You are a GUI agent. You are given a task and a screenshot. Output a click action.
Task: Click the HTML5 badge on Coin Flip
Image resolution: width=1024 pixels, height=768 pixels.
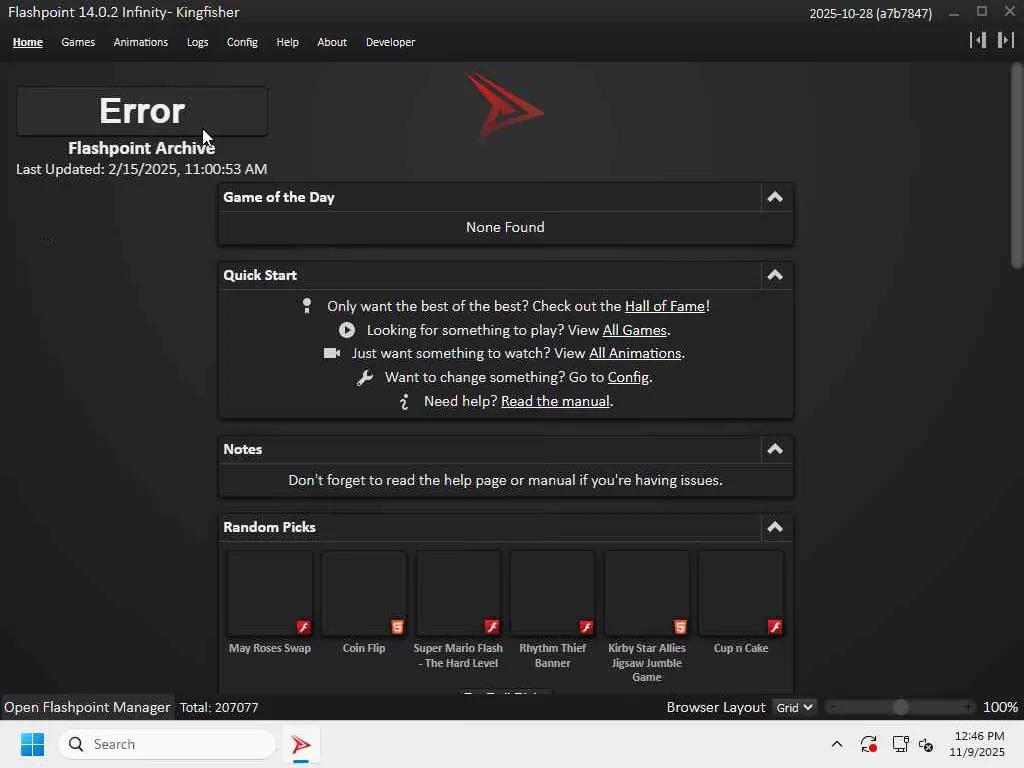click(x=397, y=627)
